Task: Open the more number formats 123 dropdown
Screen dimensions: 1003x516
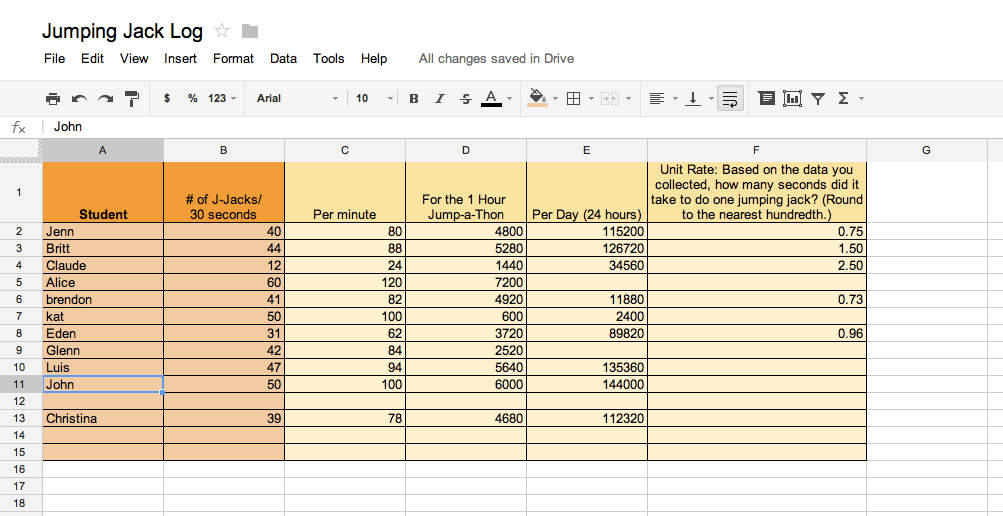Action: (x=222, y=98)
